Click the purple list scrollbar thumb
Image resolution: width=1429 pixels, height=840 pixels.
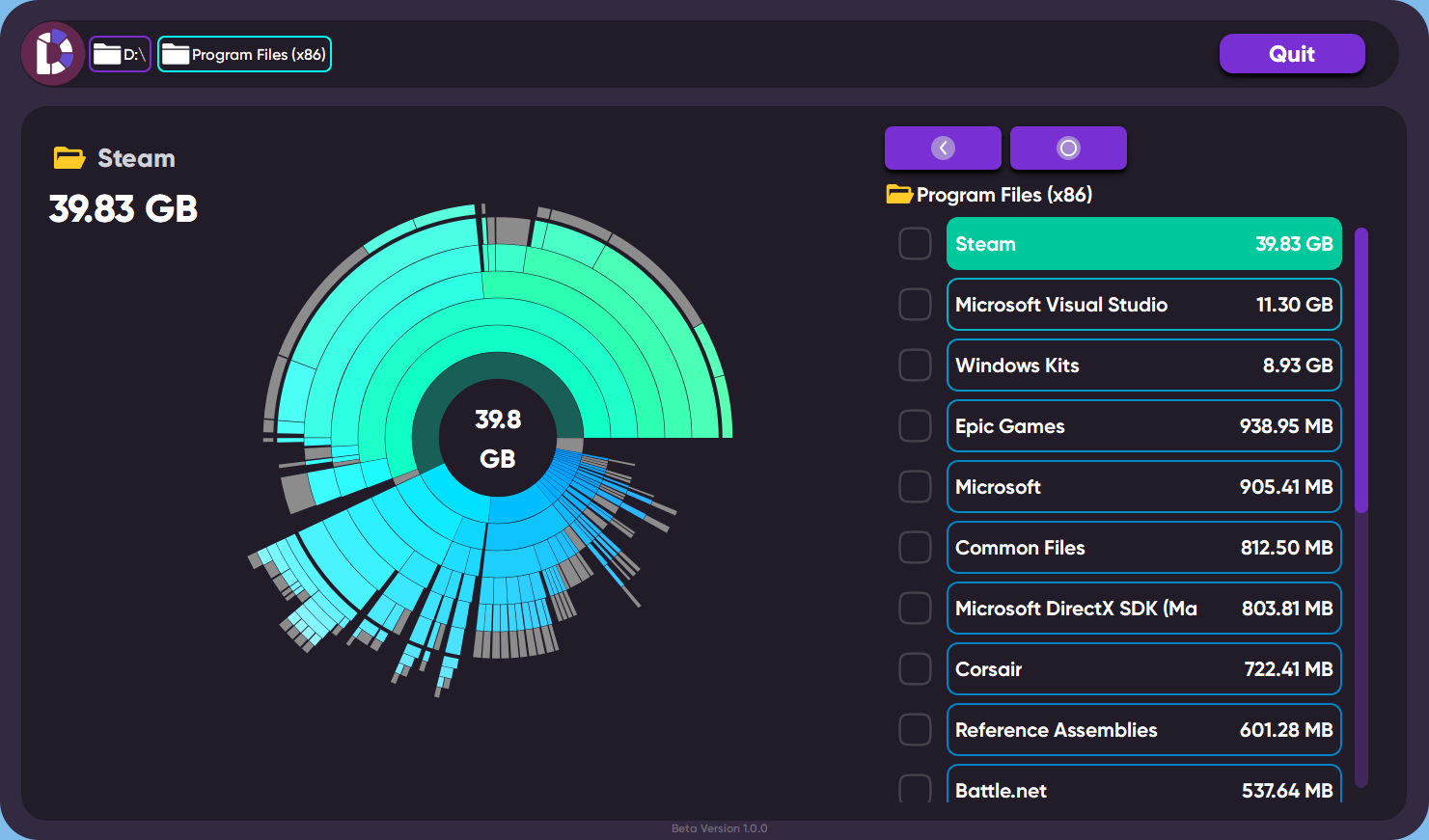pyautogui.click(x=1361, y=369)
